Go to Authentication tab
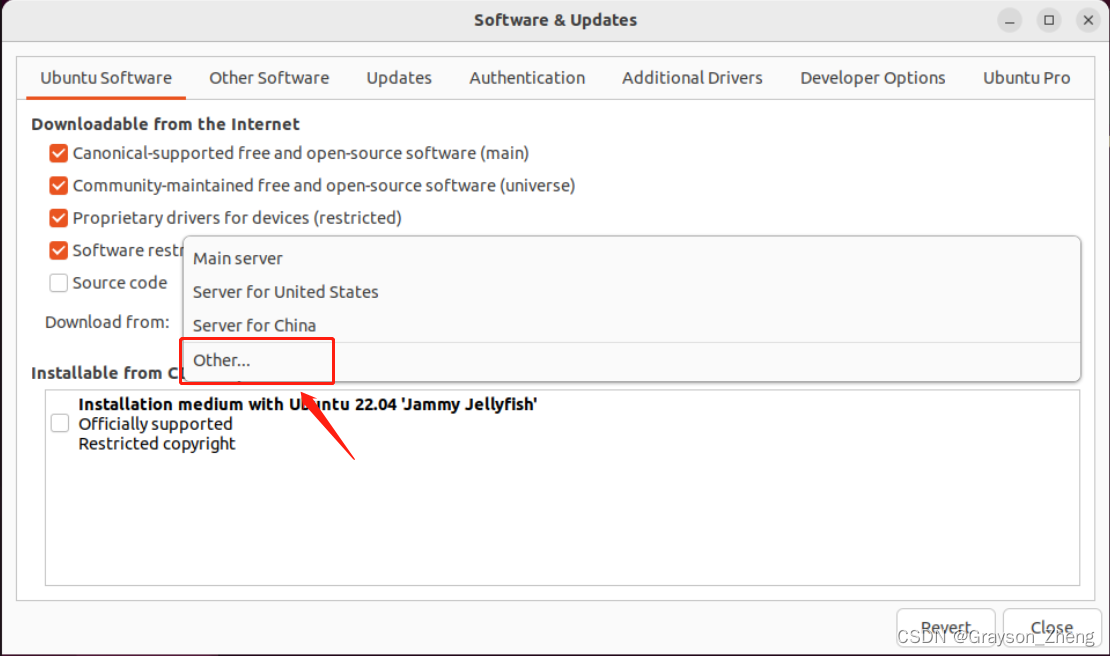The image size is (1110, 656). coord(527,78)
